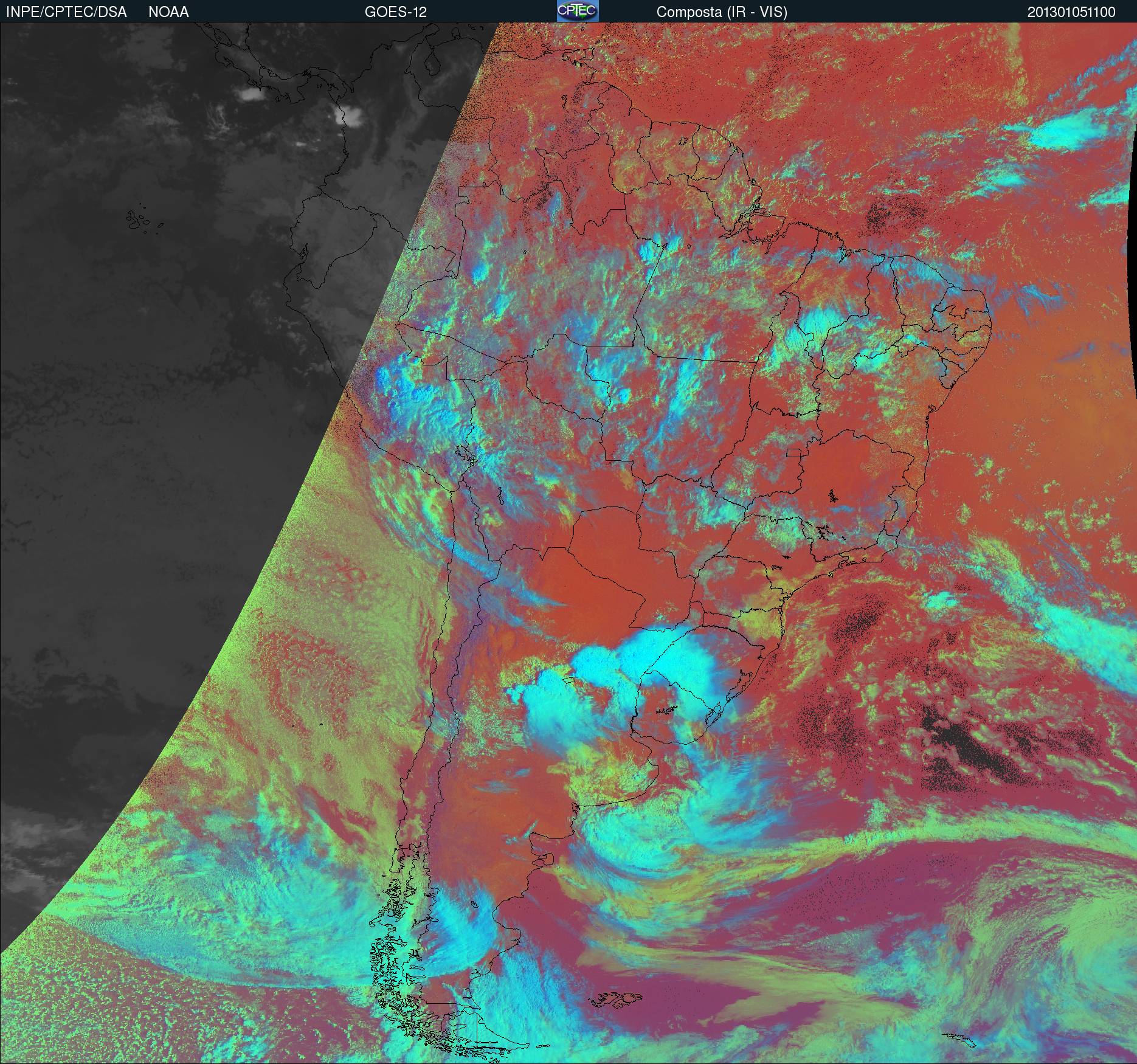Click the NOAA label in header
The image size is (1137, 1064).
(x=168, y=12)
